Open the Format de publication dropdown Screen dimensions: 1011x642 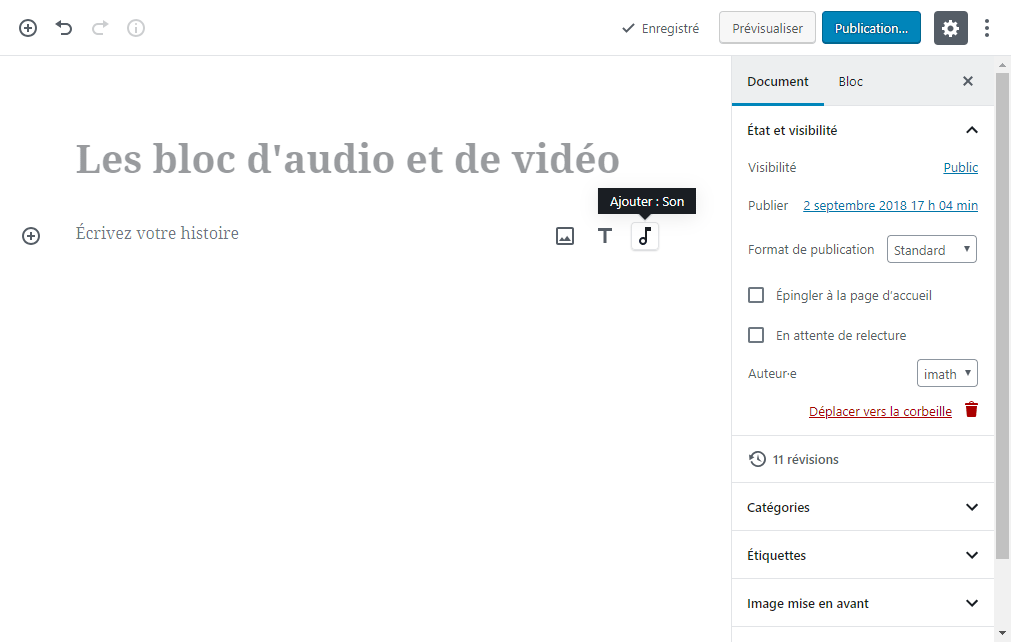pos(931,250)
